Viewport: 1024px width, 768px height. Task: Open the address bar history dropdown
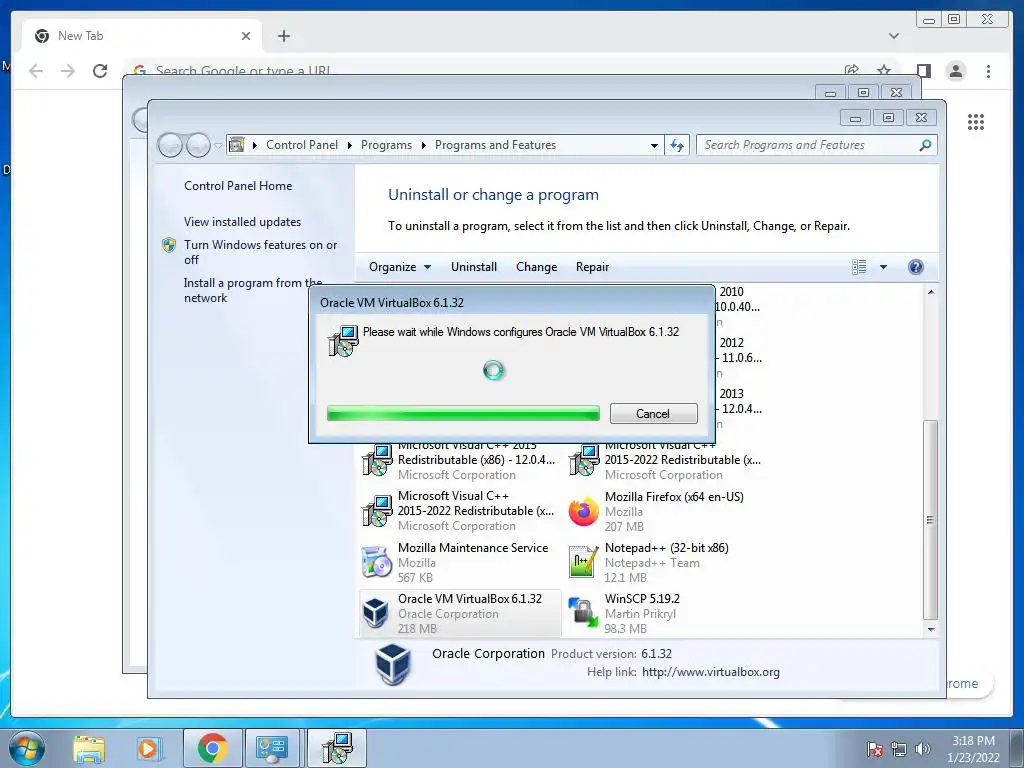[x=654, y=145]
